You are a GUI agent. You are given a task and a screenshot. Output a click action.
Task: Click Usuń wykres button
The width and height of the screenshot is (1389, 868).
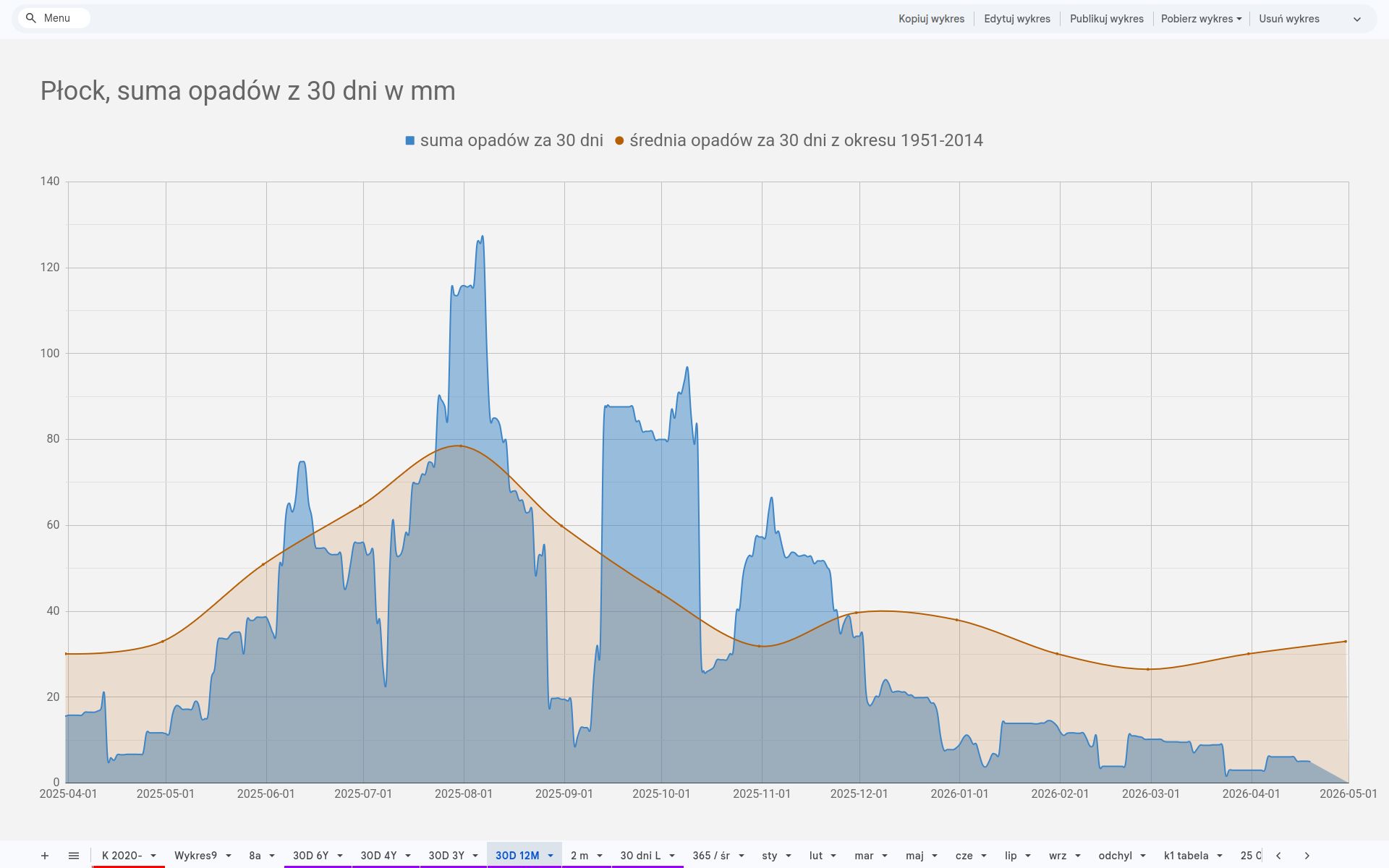tap(1288, 19)
